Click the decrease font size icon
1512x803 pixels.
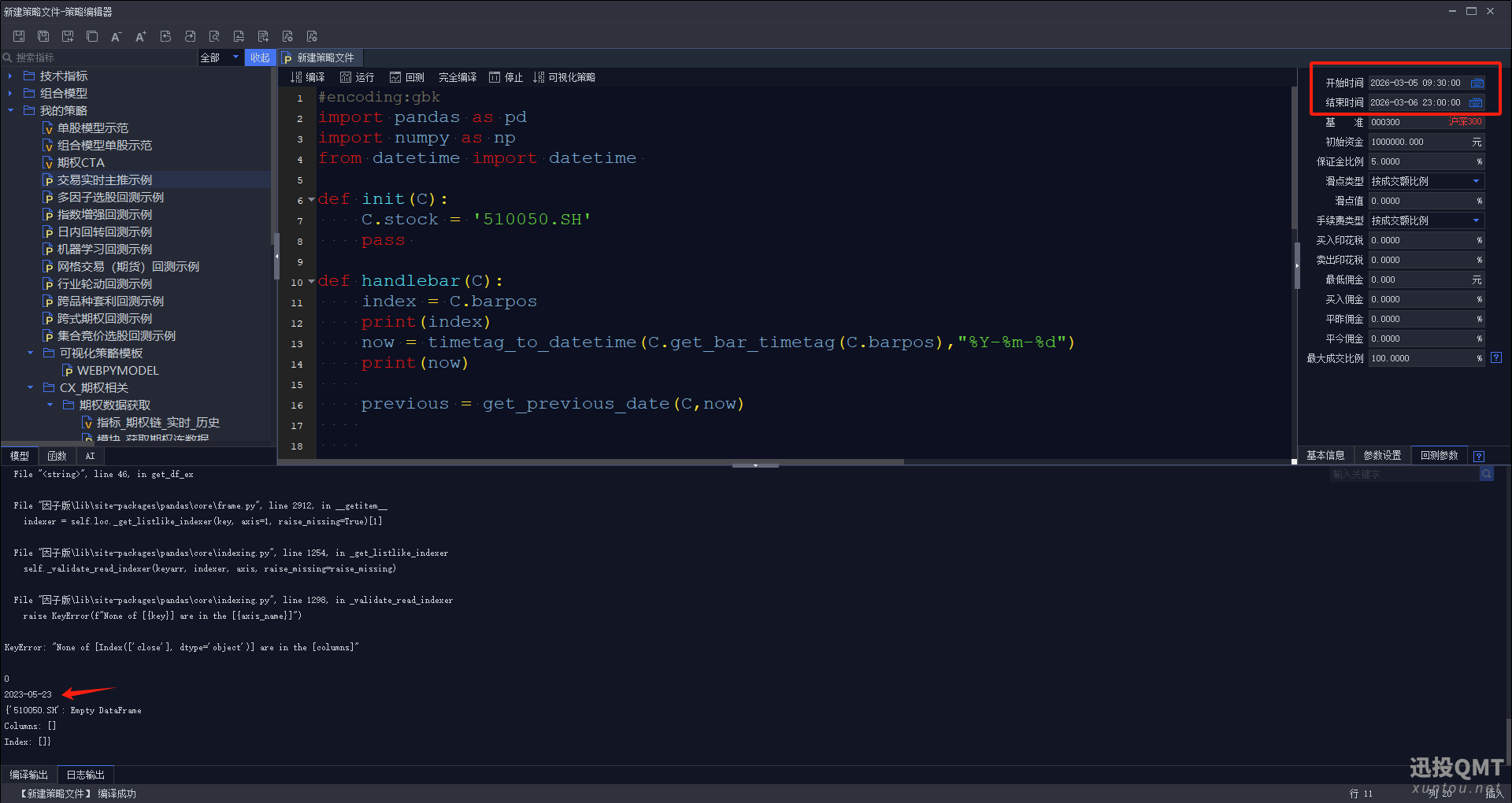[x=116, y=36]
